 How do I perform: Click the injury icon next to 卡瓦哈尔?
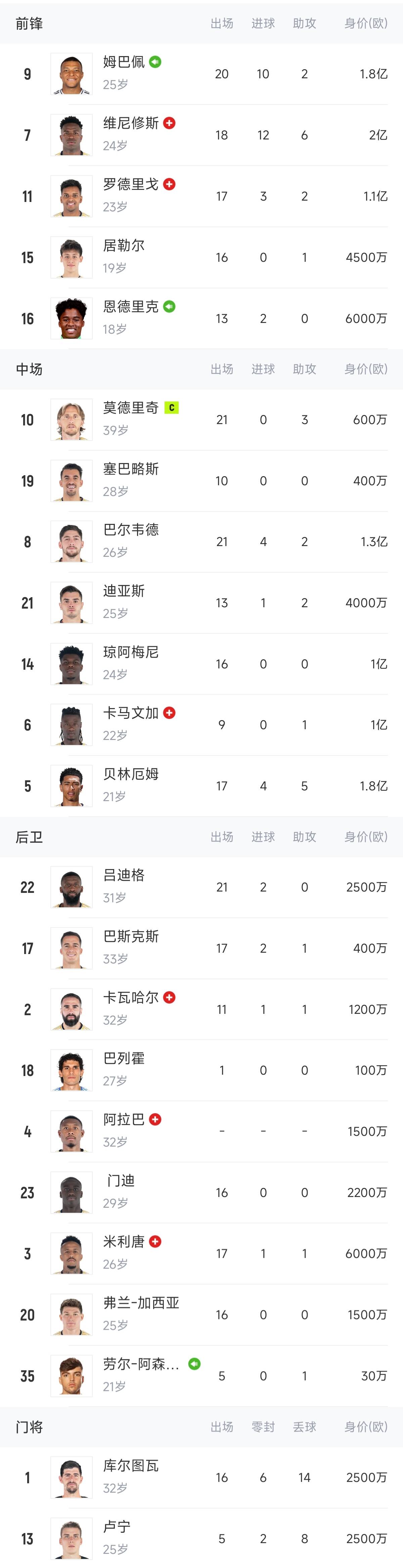[169, 997]
